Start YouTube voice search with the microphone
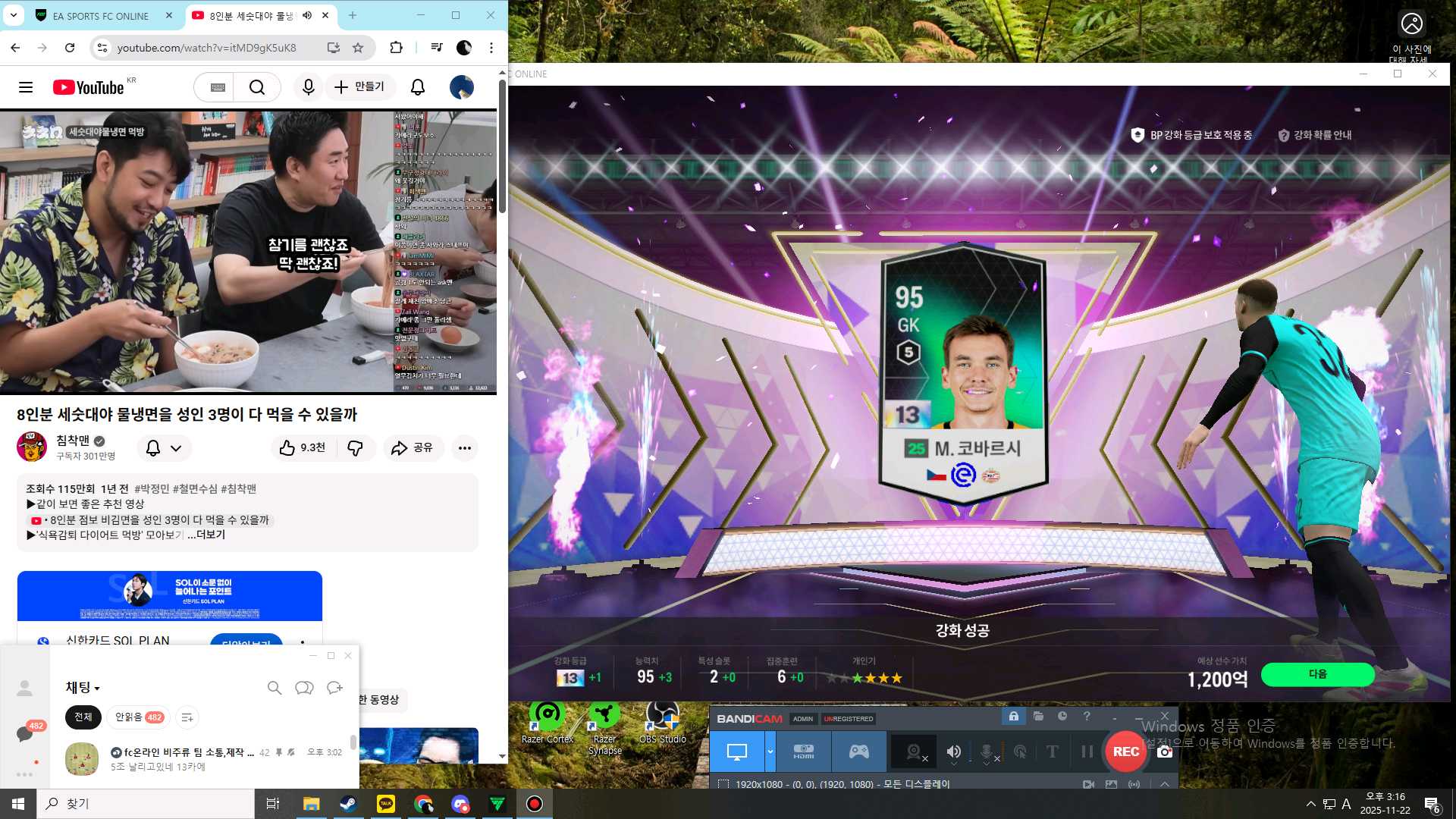1456x819 pixels. click(x=308, y=87)
